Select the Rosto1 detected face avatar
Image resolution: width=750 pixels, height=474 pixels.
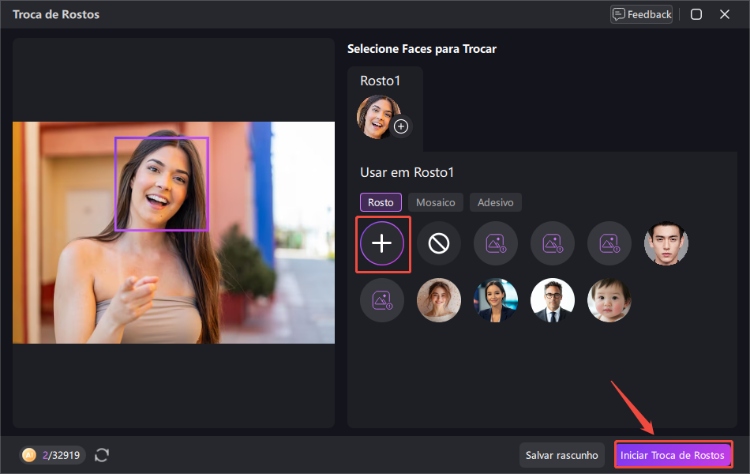pos(378,117)
